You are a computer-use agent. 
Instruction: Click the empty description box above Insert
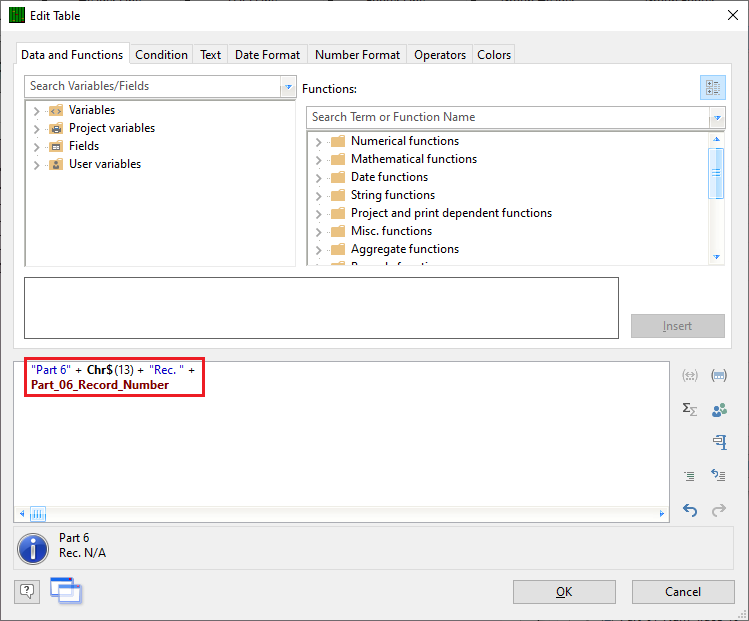(x=321, y=308)
